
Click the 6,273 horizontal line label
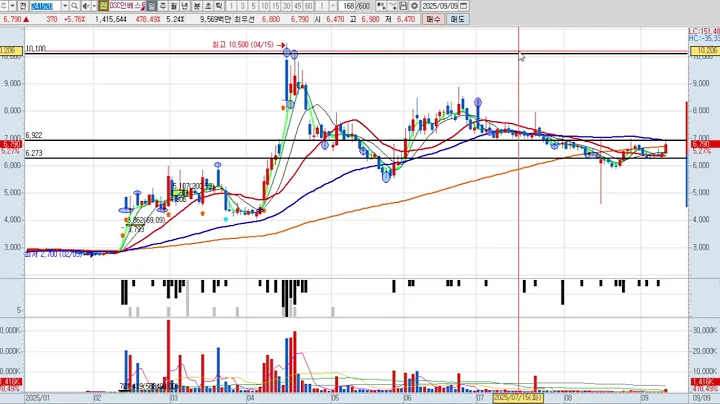click(x=34, y=153)
